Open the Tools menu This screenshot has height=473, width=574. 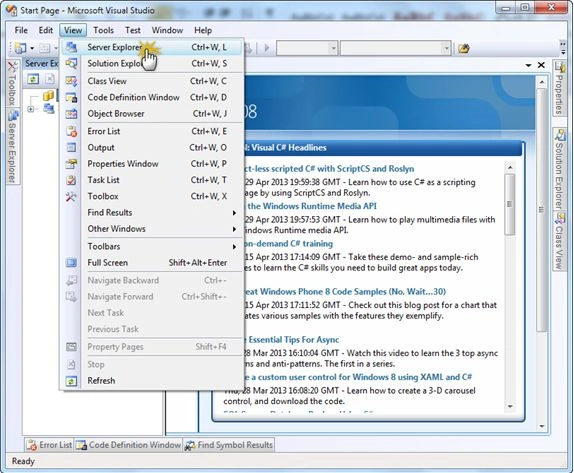tap(103, 30)
